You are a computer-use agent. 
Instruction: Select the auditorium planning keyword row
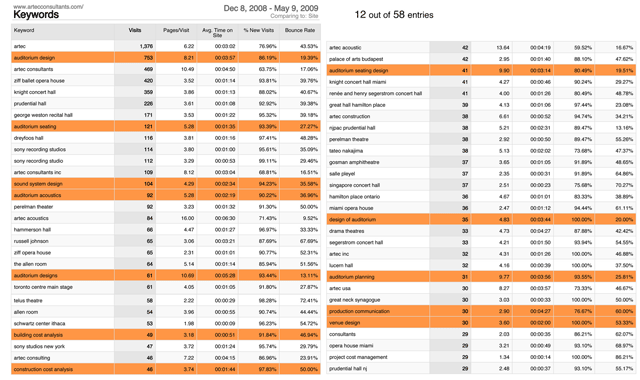(x=481, y=277)
